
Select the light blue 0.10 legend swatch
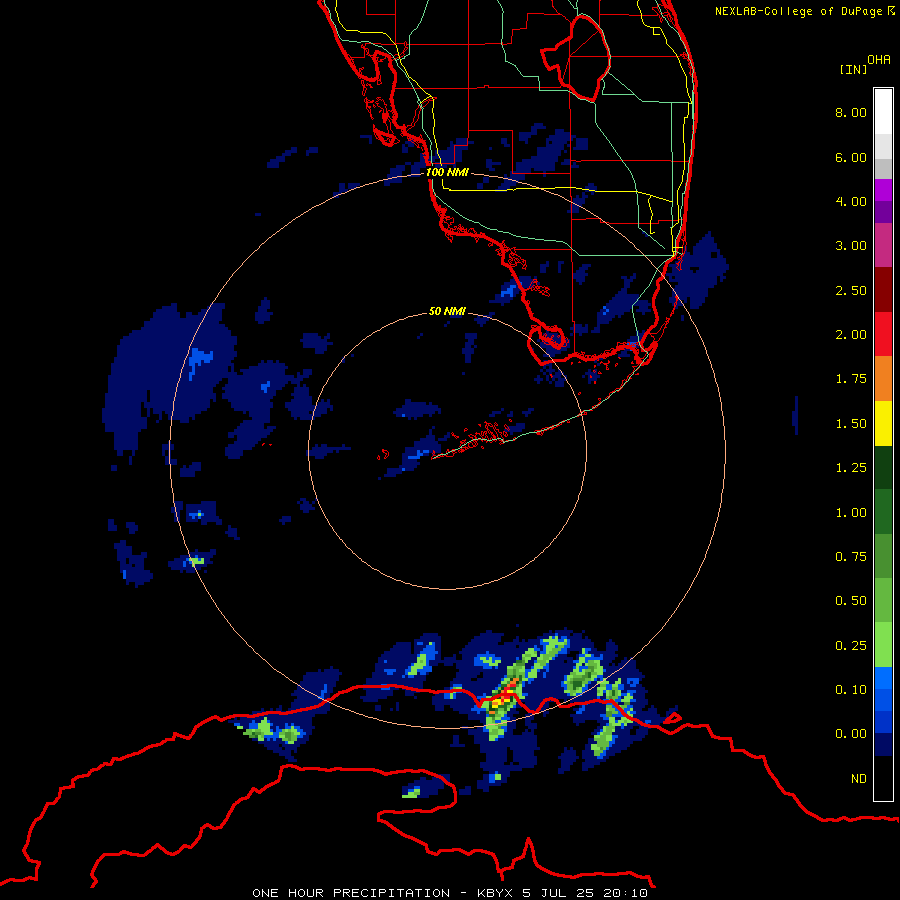(883, 678)
